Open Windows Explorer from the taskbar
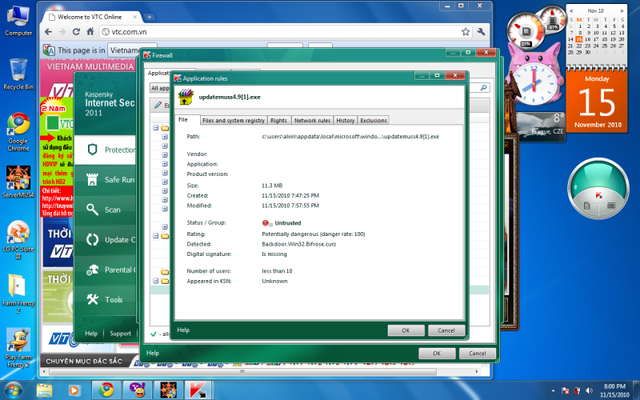 [44, 390]
